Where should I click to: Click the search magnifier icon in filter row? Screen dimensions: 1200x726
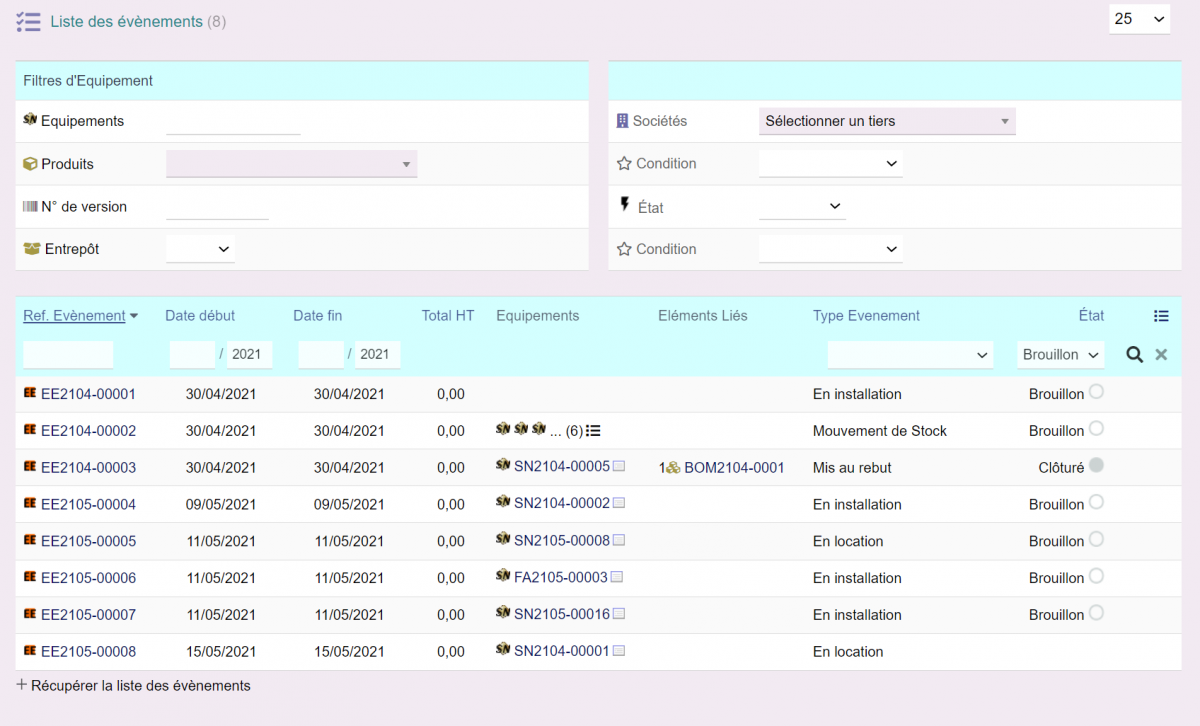(x=1134, y=355)
